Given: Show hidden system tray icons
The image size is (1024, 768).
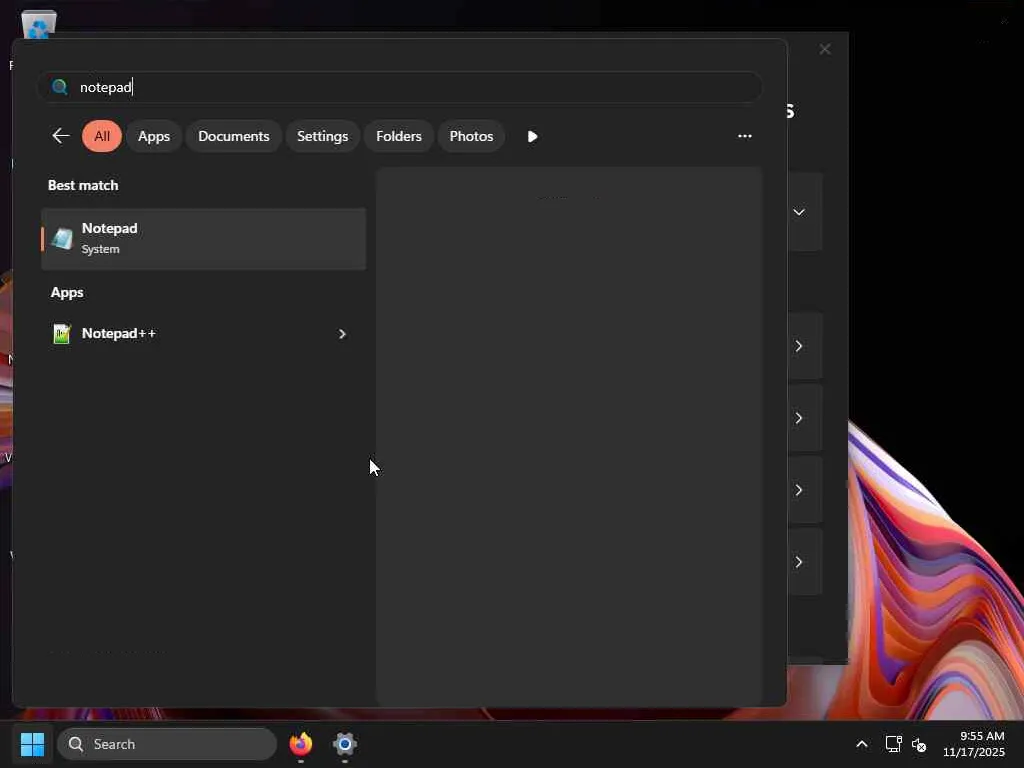Looking at the screenshot, I should click(x=862, y=744).
